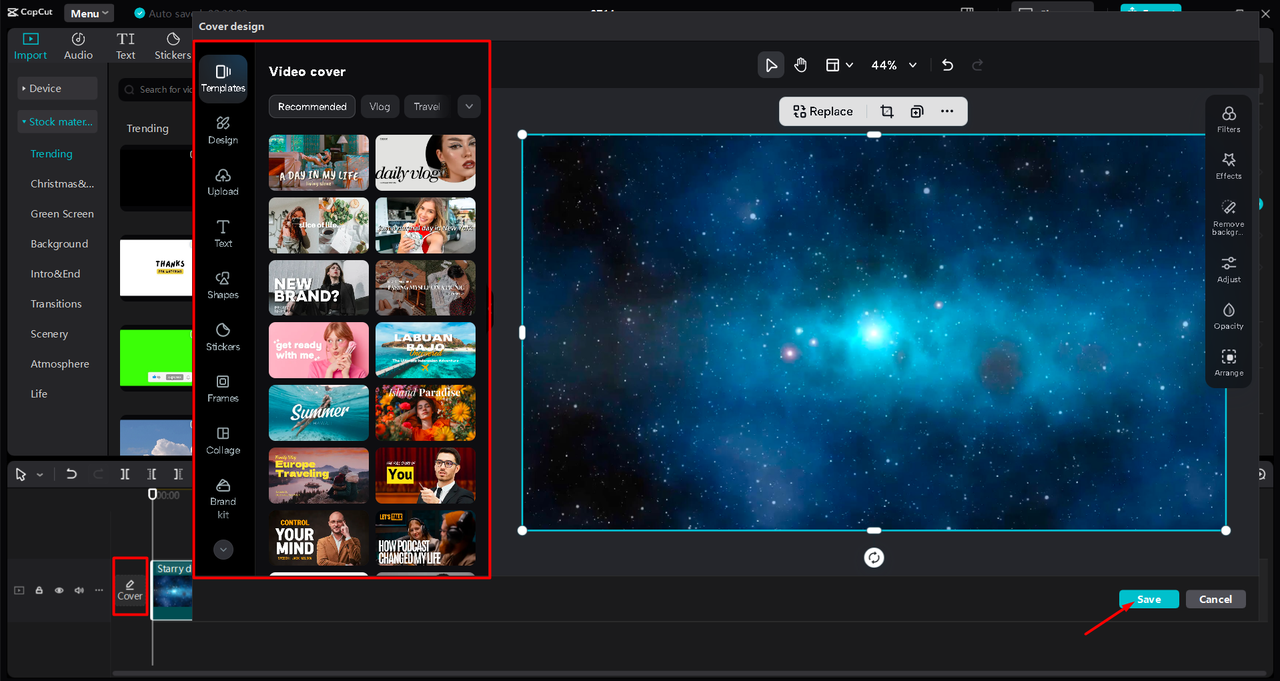The image size is (1280, 681).
Task: Select the pointer selection tool
Action: pyautogui.click(x=770, y=65)
